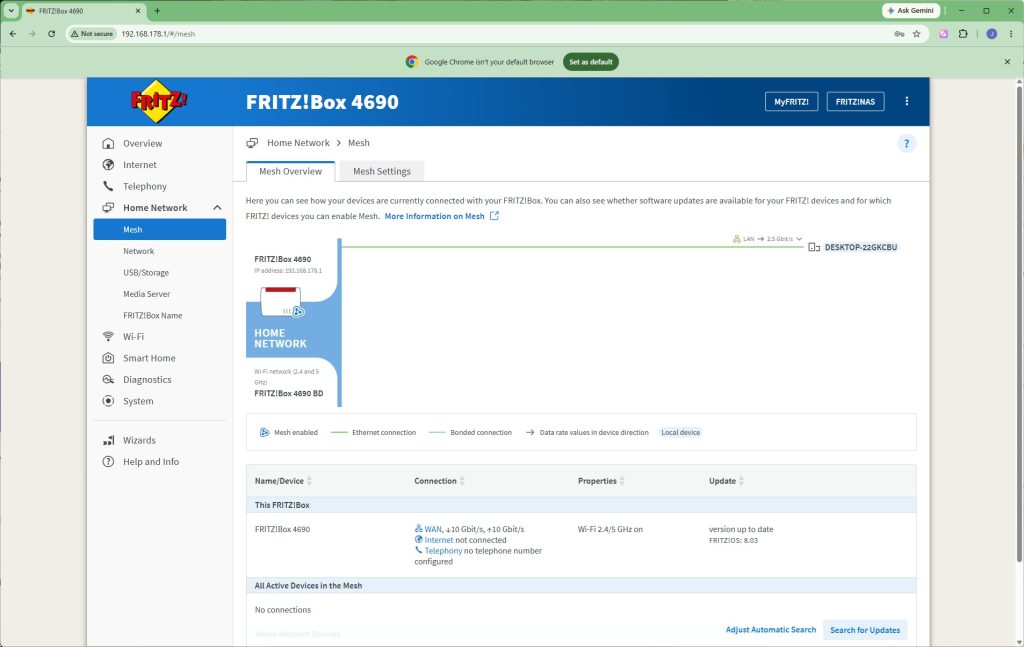
Task: Click the Wi-Fi signal icon
Action: [x=108, y=336]
